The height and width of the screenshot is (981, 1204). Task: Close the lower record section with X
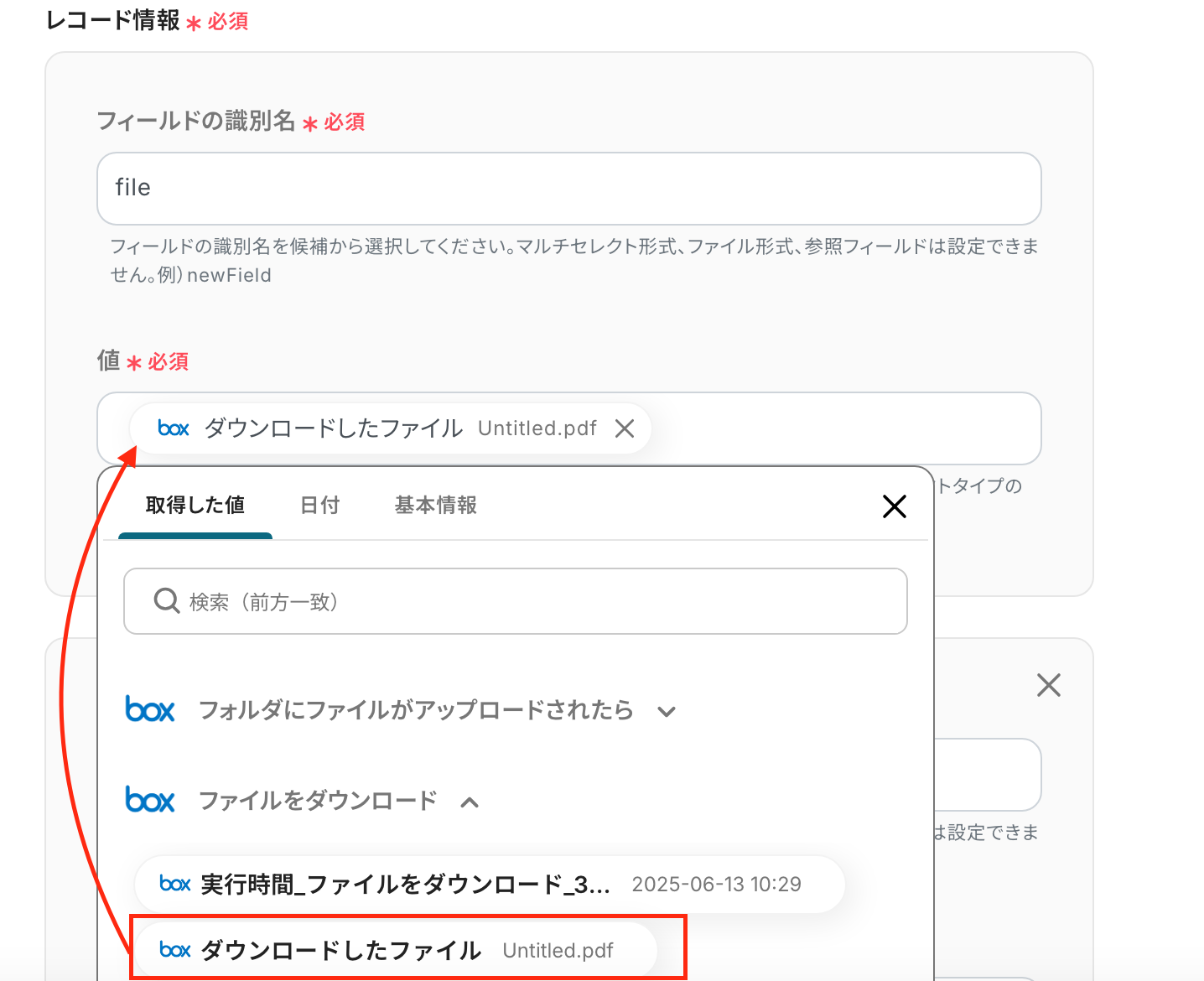(x=1048, y=685)
